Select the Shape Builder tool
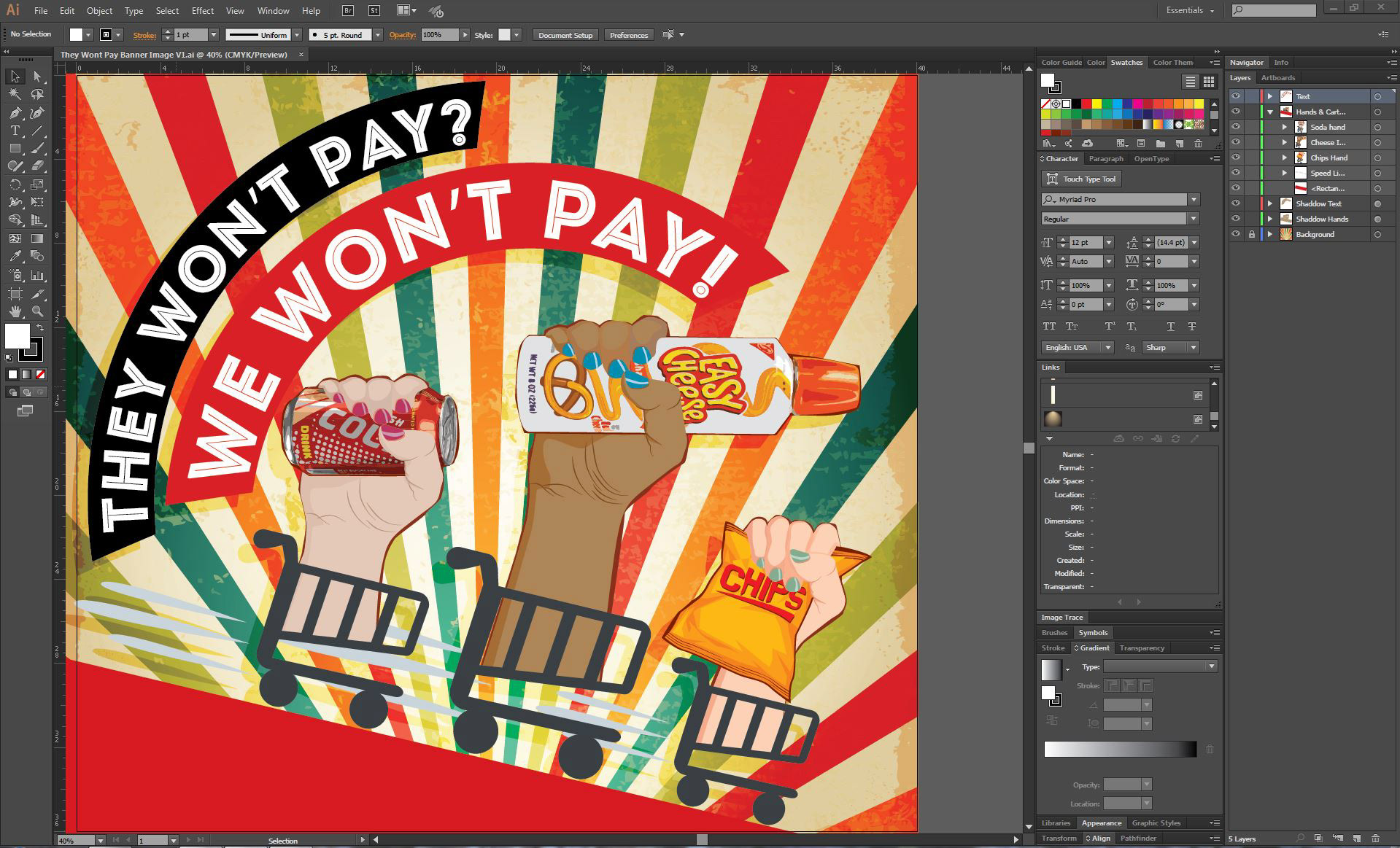 pos(15,220)
